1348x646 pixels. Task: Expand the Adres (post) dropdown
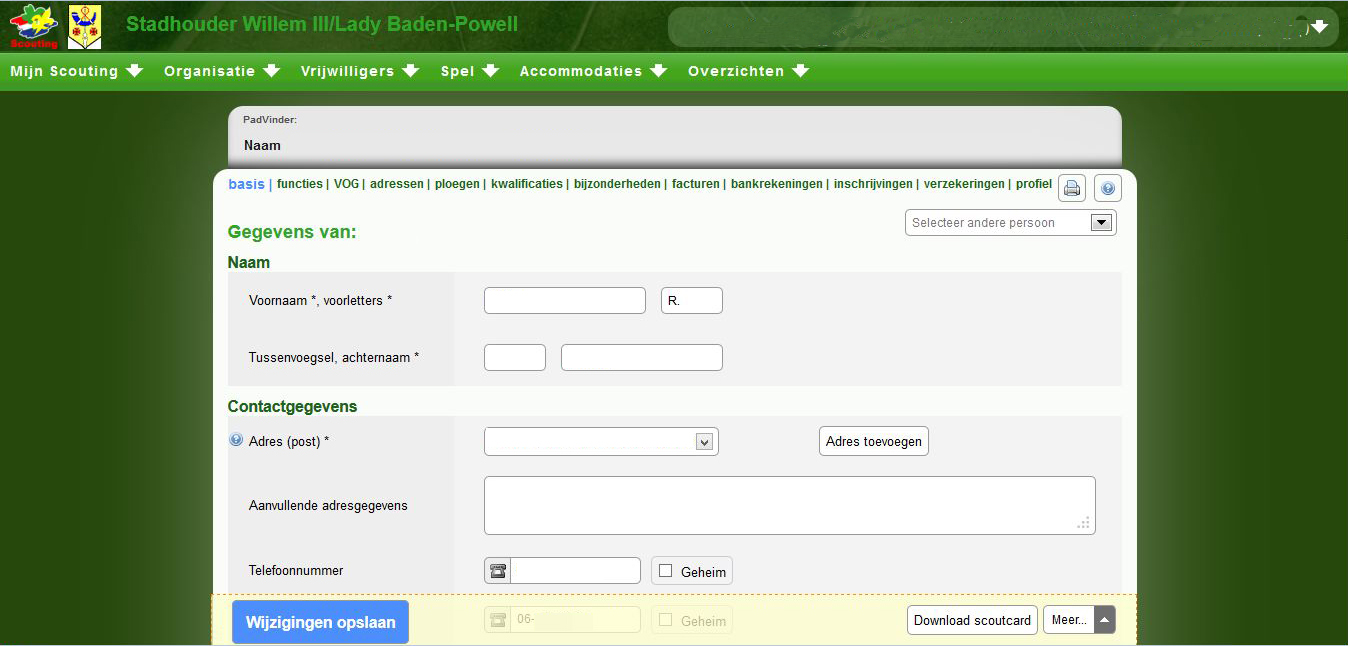point(703,442)
